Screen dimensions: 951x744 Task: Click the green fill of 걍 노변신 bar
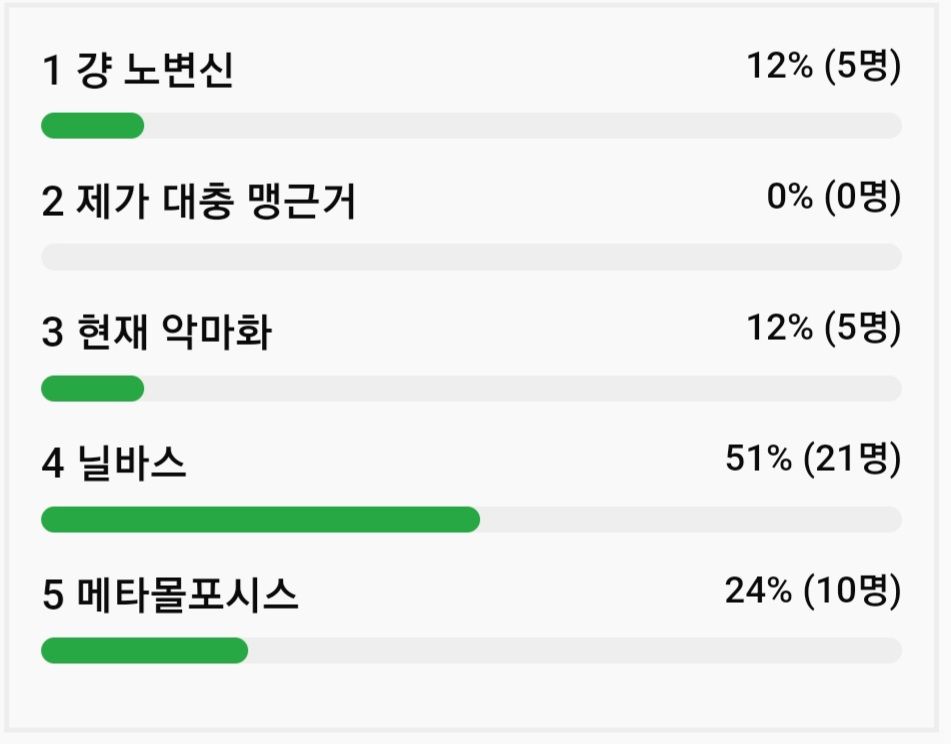[92, 126]
